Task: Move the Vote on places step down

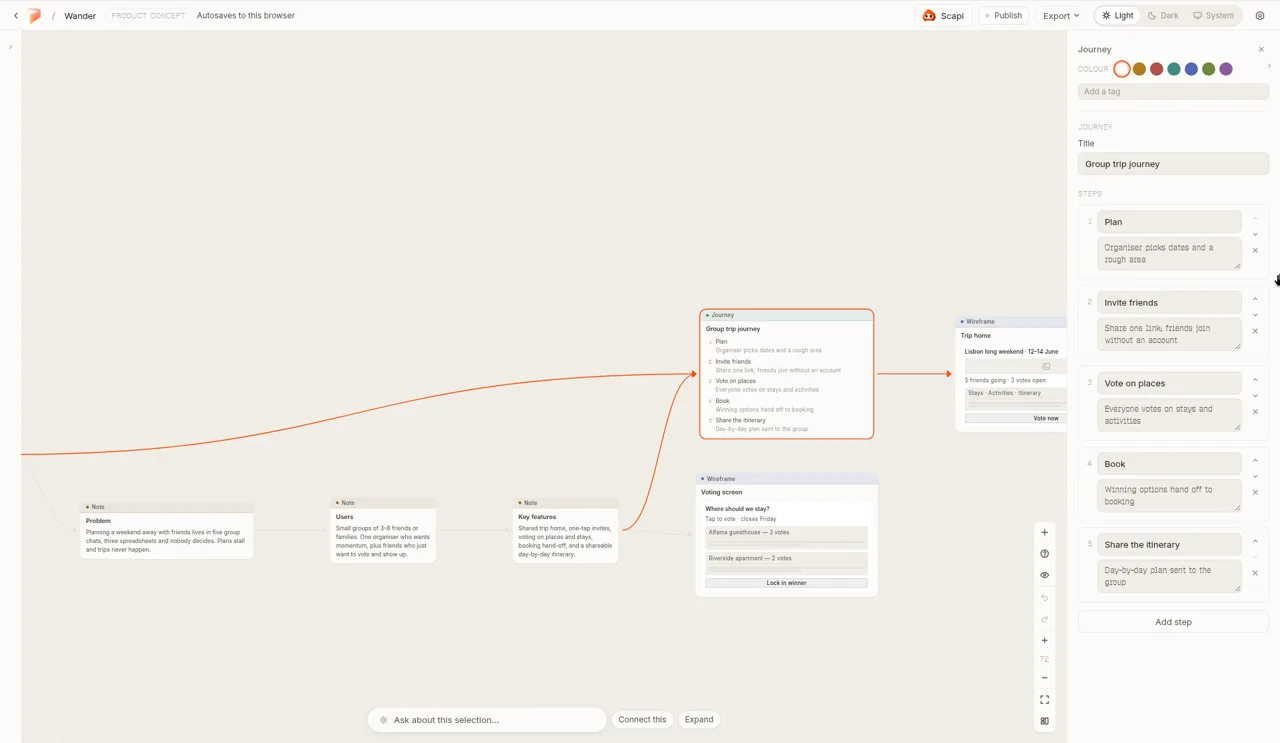Action: [x=1256, y=396]
